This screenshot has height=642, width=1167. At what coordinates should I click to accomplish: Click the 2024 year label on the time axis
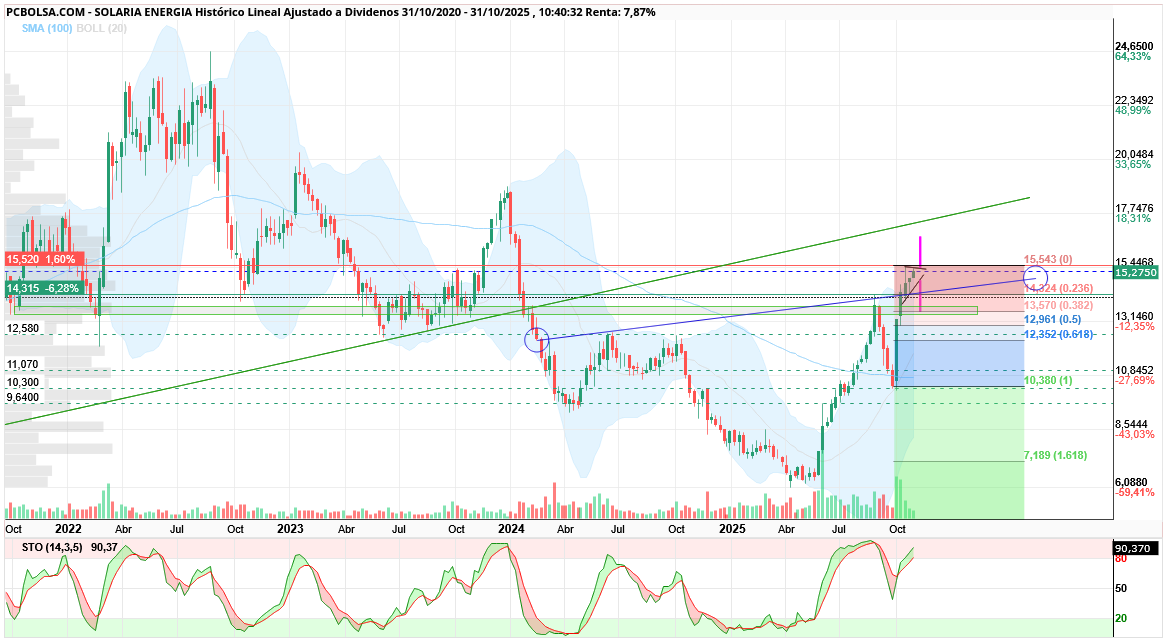click(511, 528)
